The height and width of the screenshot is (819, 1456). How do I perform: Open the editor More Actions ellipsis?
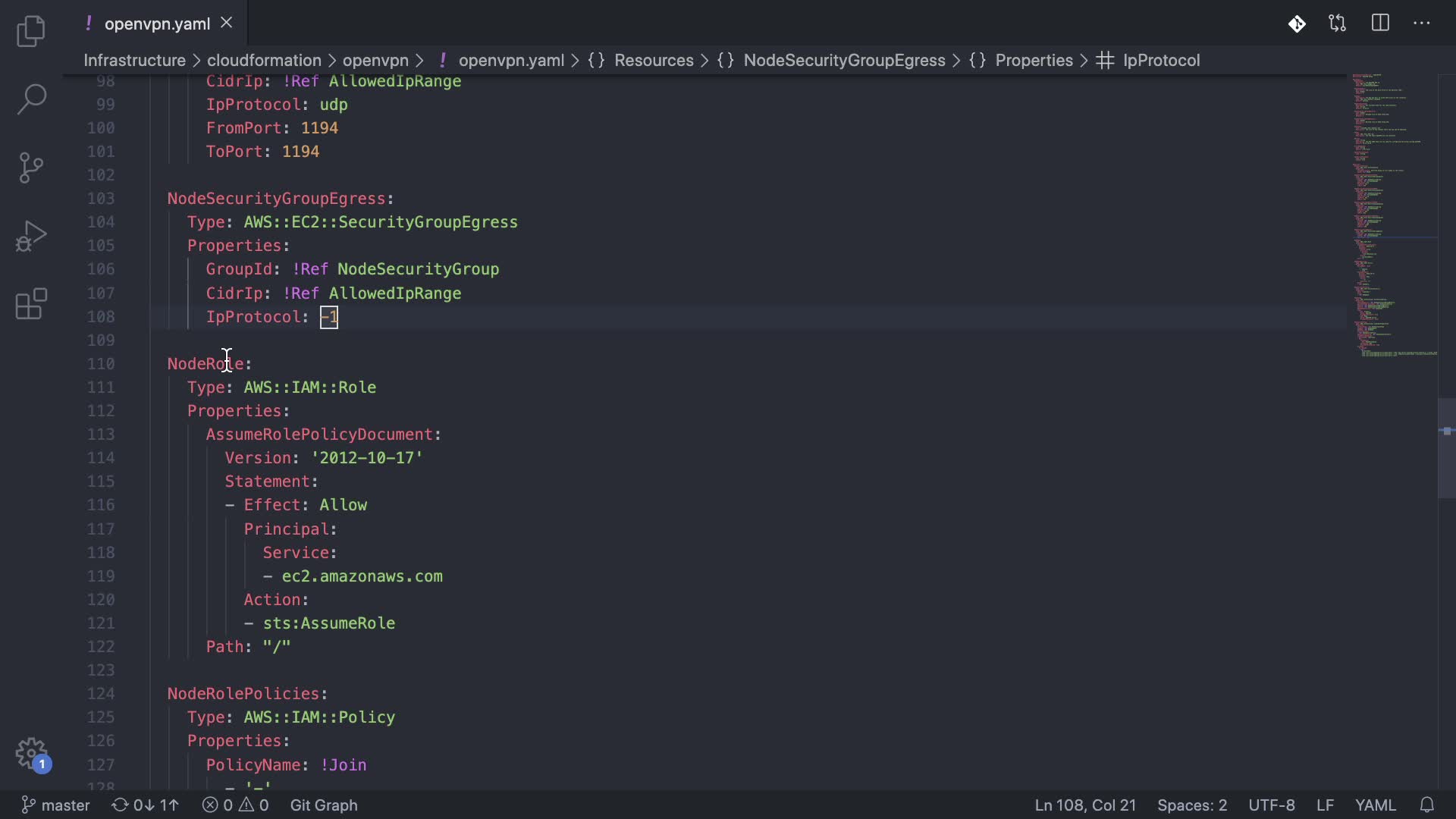pyautogui.click(x=1422, y=24)
